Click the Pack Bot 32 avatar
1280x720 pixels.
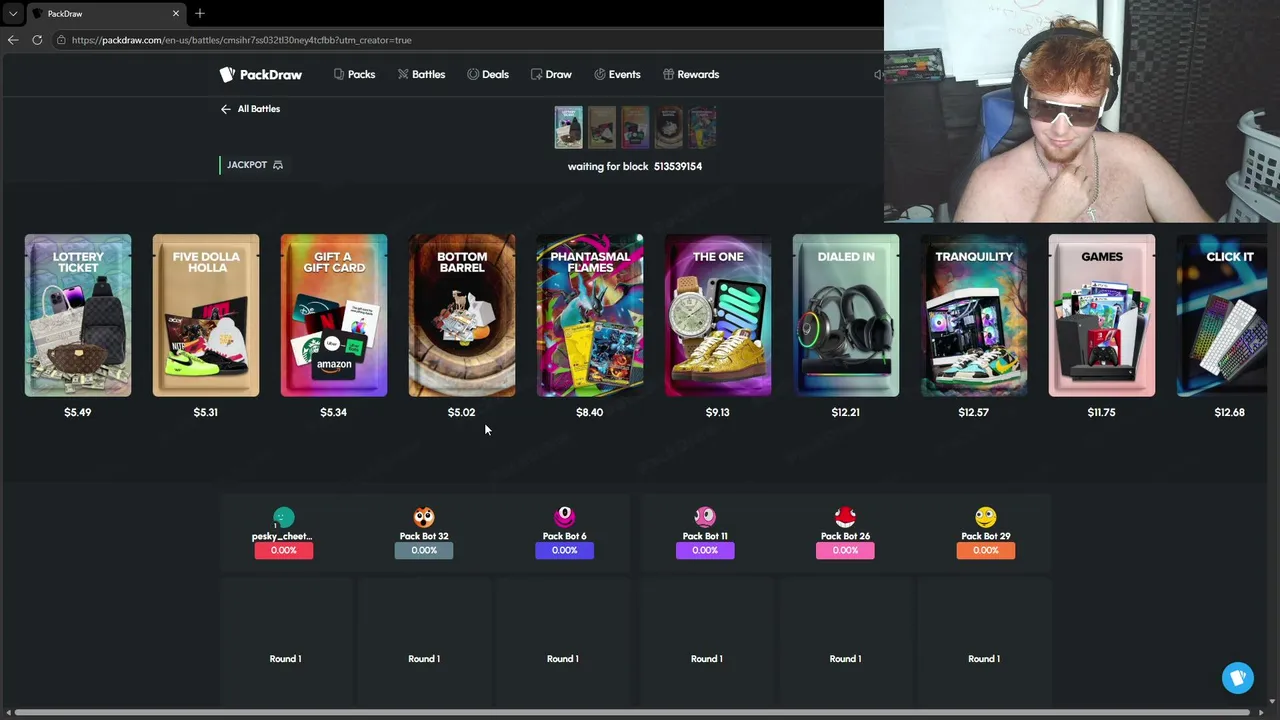[424, 517]
